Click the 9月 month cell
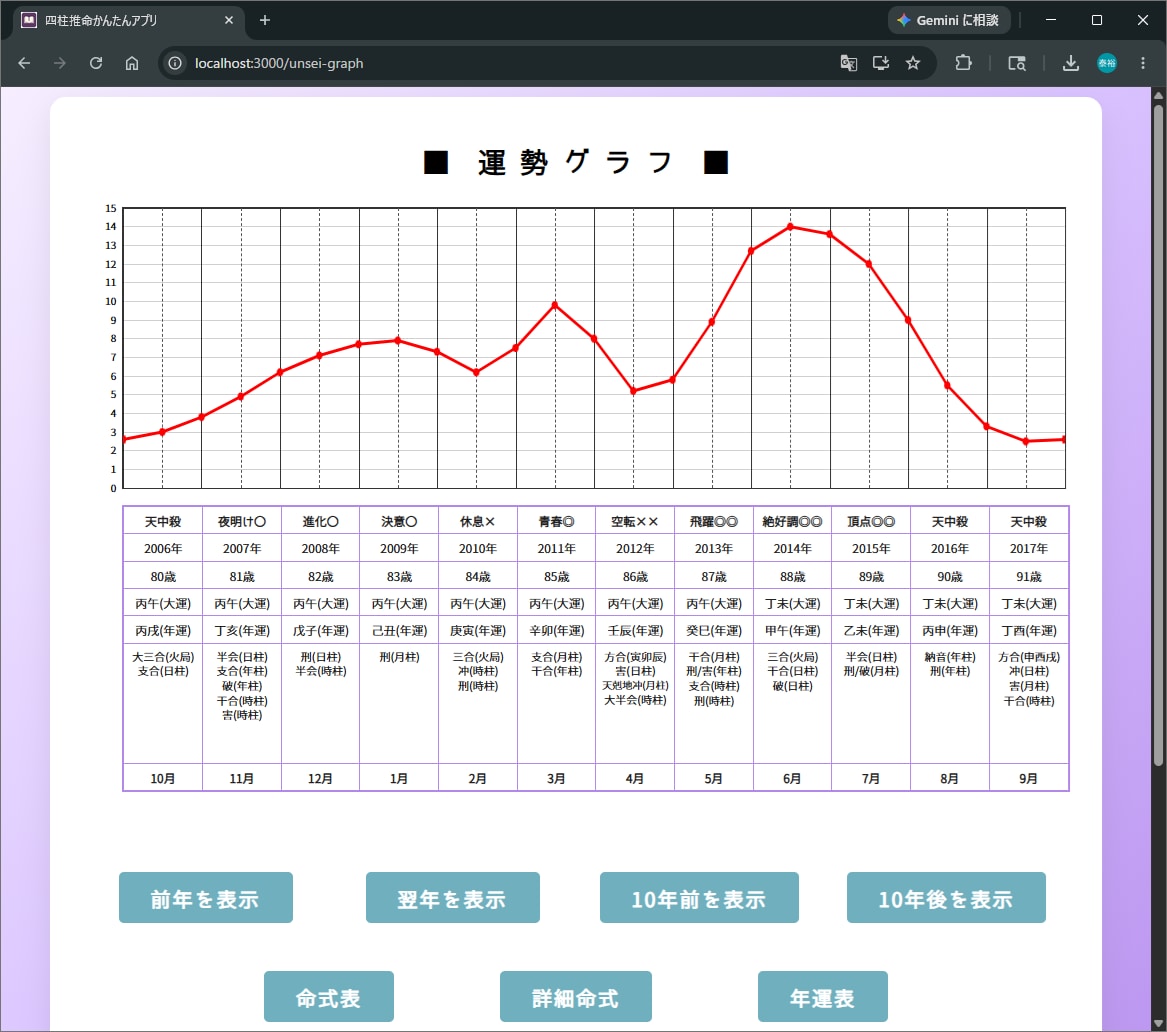1167x1032 pixels. (1029, 778)
